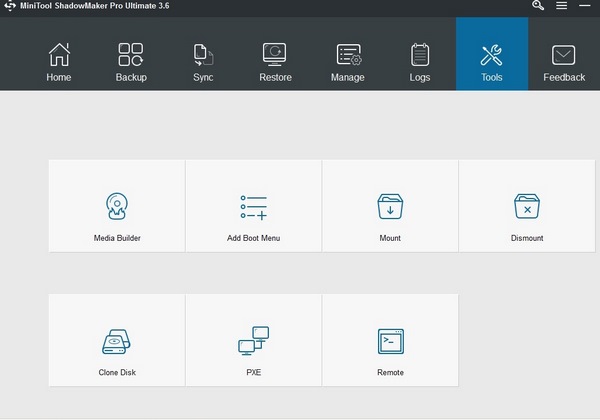The width and height of the screenshot is (600, 420).
Task: Click the key icon in title bar
Action: [x=538, y=5]
